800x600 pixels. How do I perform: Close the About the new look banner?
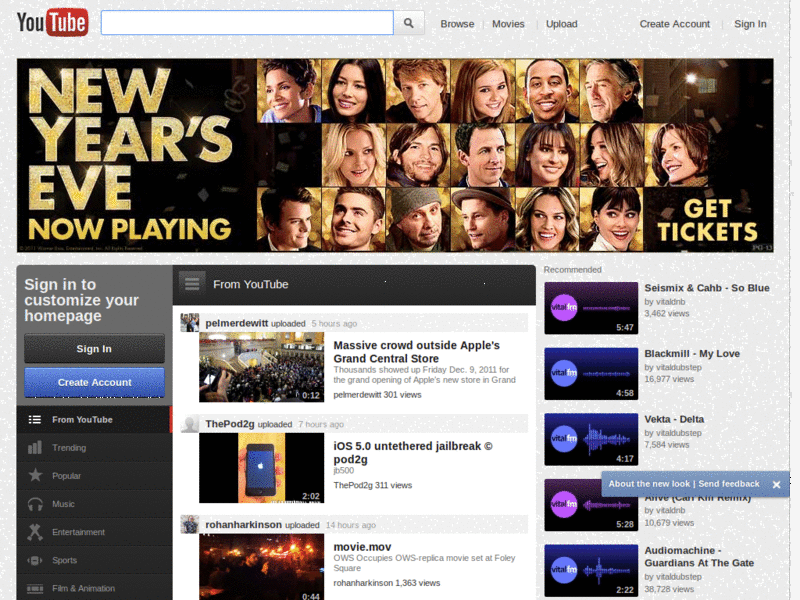[x=776, y=484]
